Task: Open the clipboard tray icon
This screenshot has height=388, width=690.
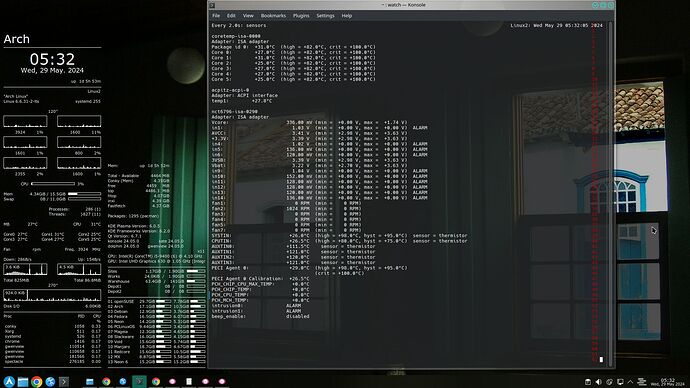Action: point(588,382)
